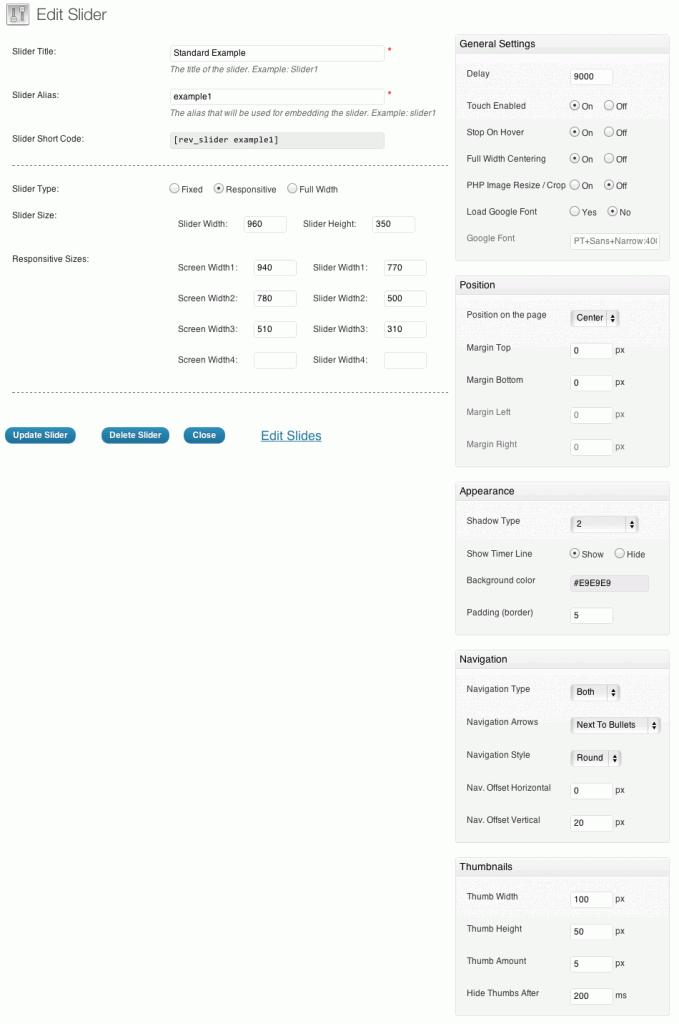Click the Delay input field
The height and width of the screenshot is (1024, 679).
(x=591, y=77)
